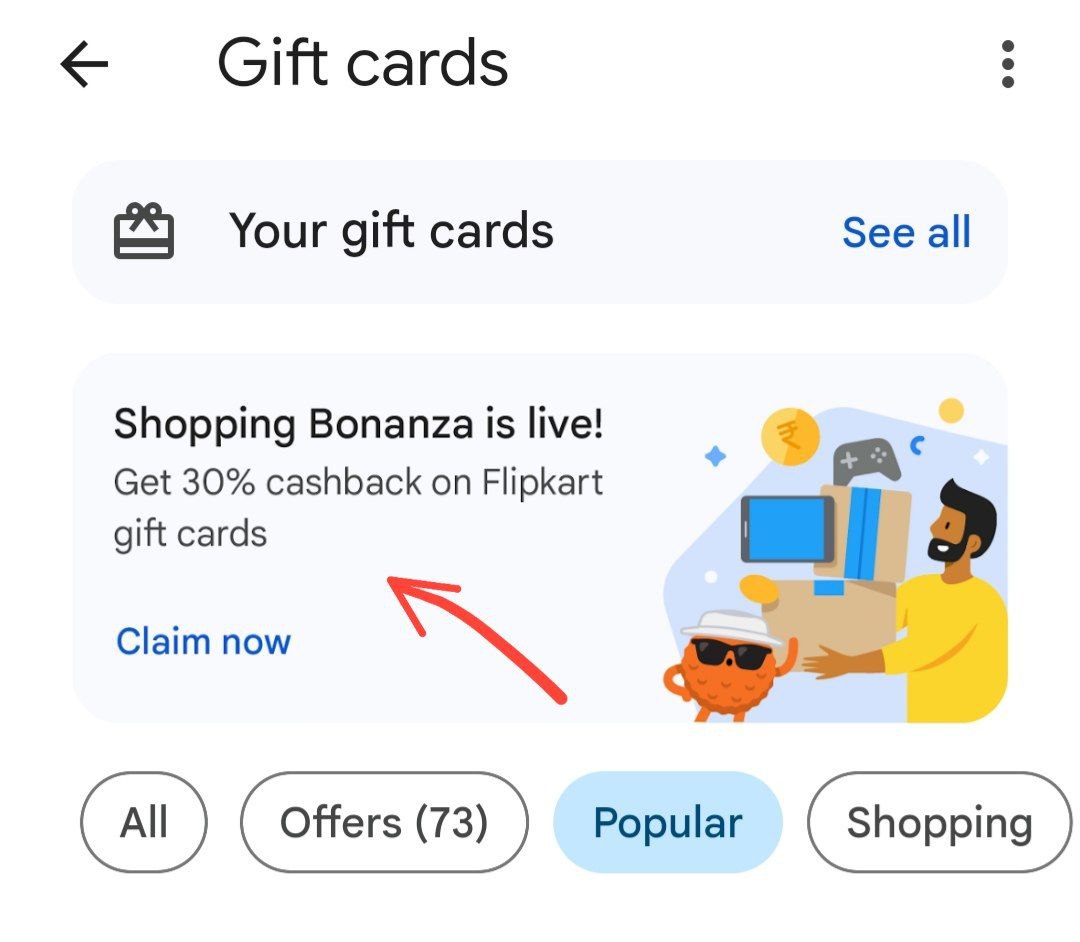Tap the Shopping Bonanza is live! heading

[x=358, y=425]
